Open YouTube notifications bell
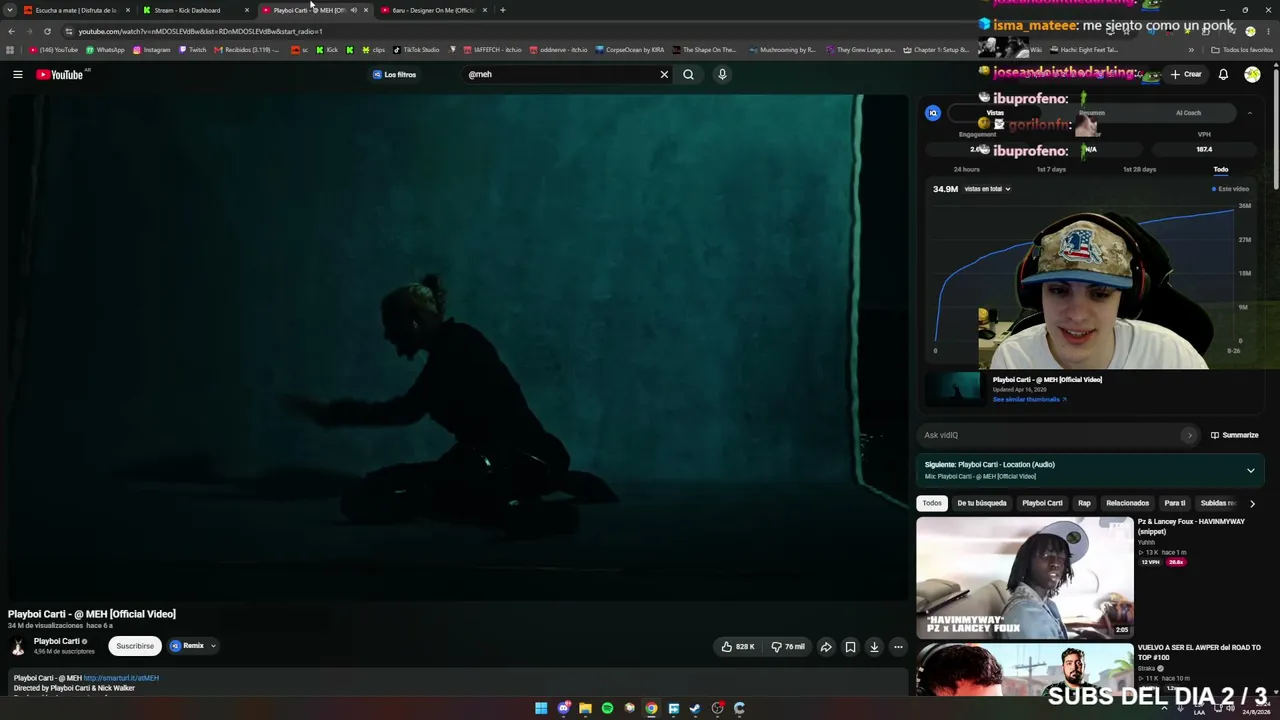Screen dimensions: 1280x720 pos(1223,74)
